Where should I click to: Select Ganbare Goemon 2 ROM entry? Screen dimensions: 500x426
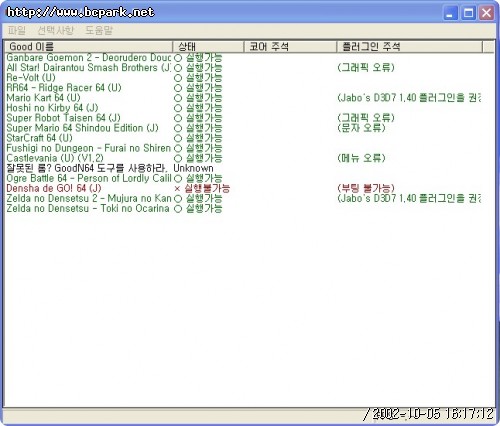(x=89, y=58)
